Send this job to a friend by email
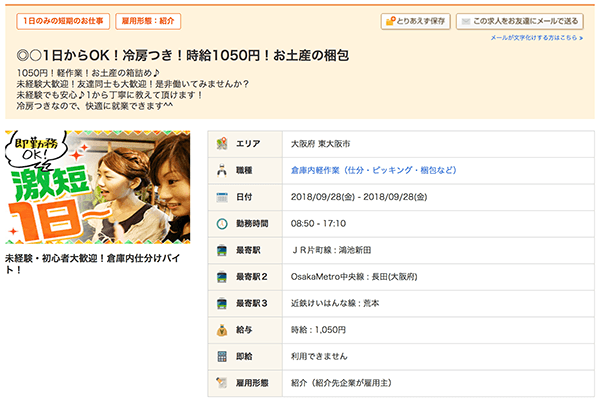The height and width of the screenshot is (401, 600). point(520,21)
